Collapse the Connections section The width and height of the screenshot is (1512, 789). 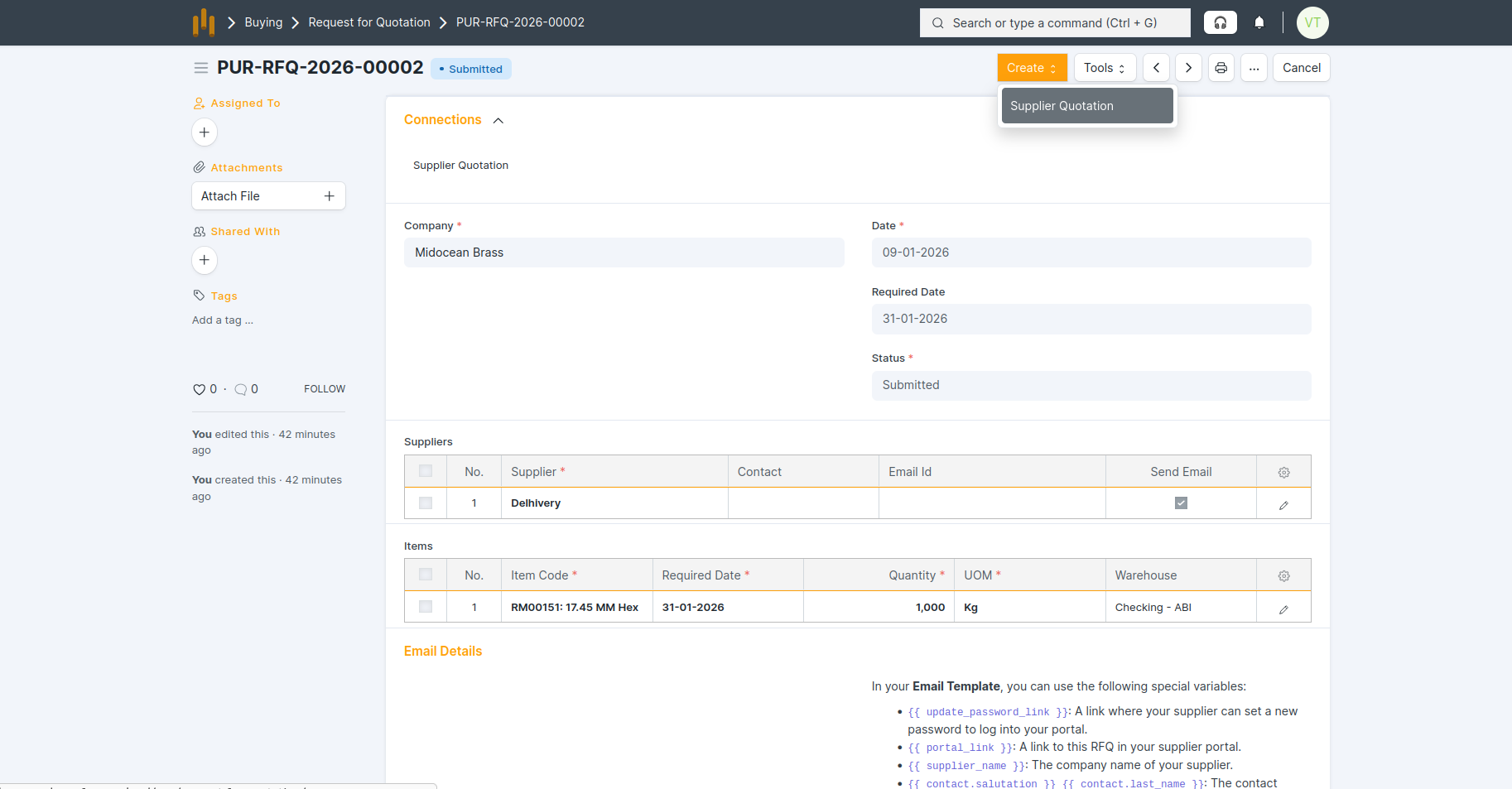click(x=498, y=121)
